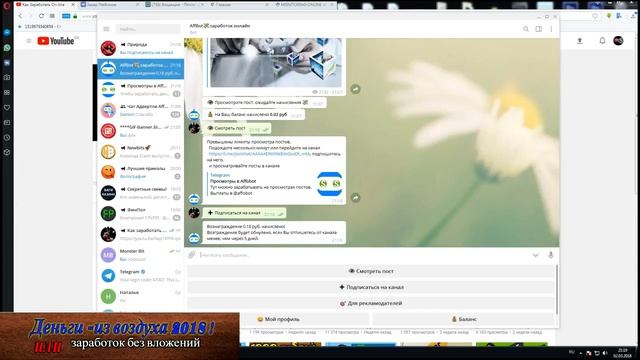Viewport: 640px width, 360px height.
Task: Open the YouTube account avatar
Action: coord(618,41)
